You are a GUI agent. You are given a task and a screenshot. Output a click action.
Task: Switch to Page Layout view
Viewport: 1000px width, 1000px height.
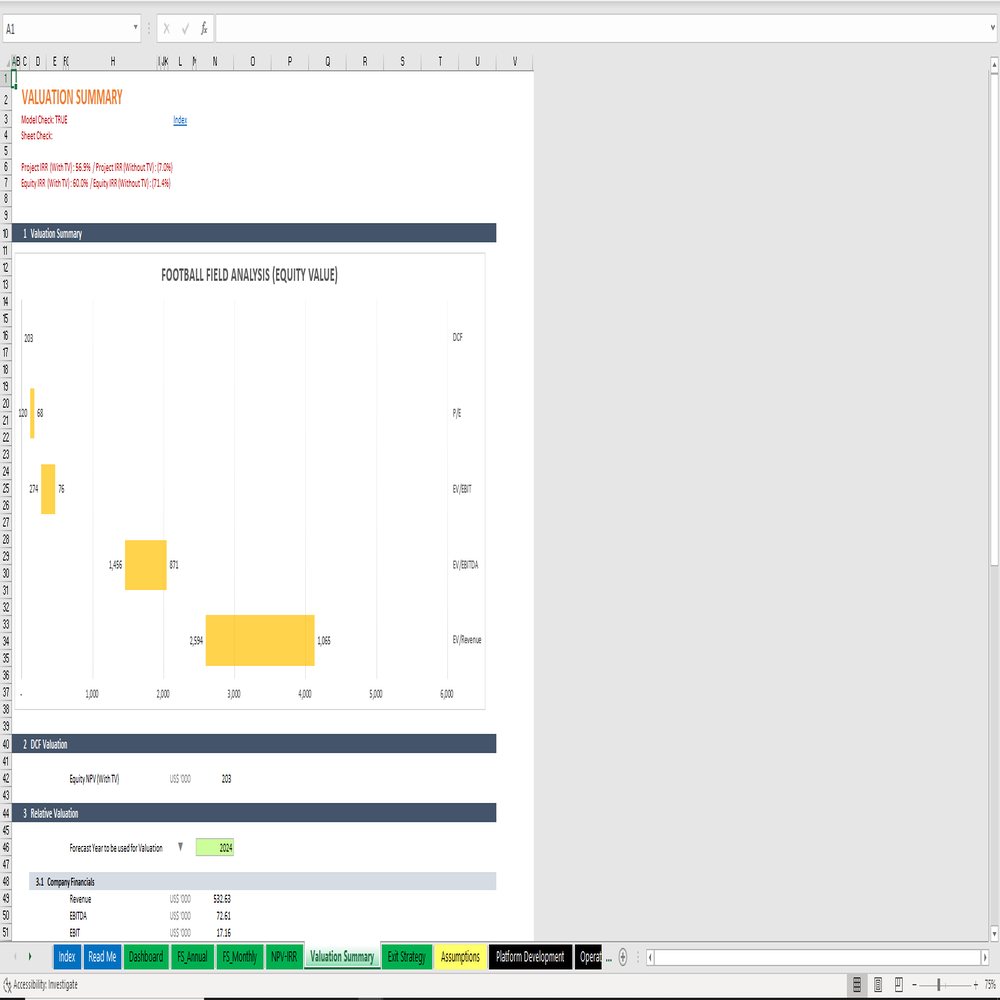click(x=878, y=985)
